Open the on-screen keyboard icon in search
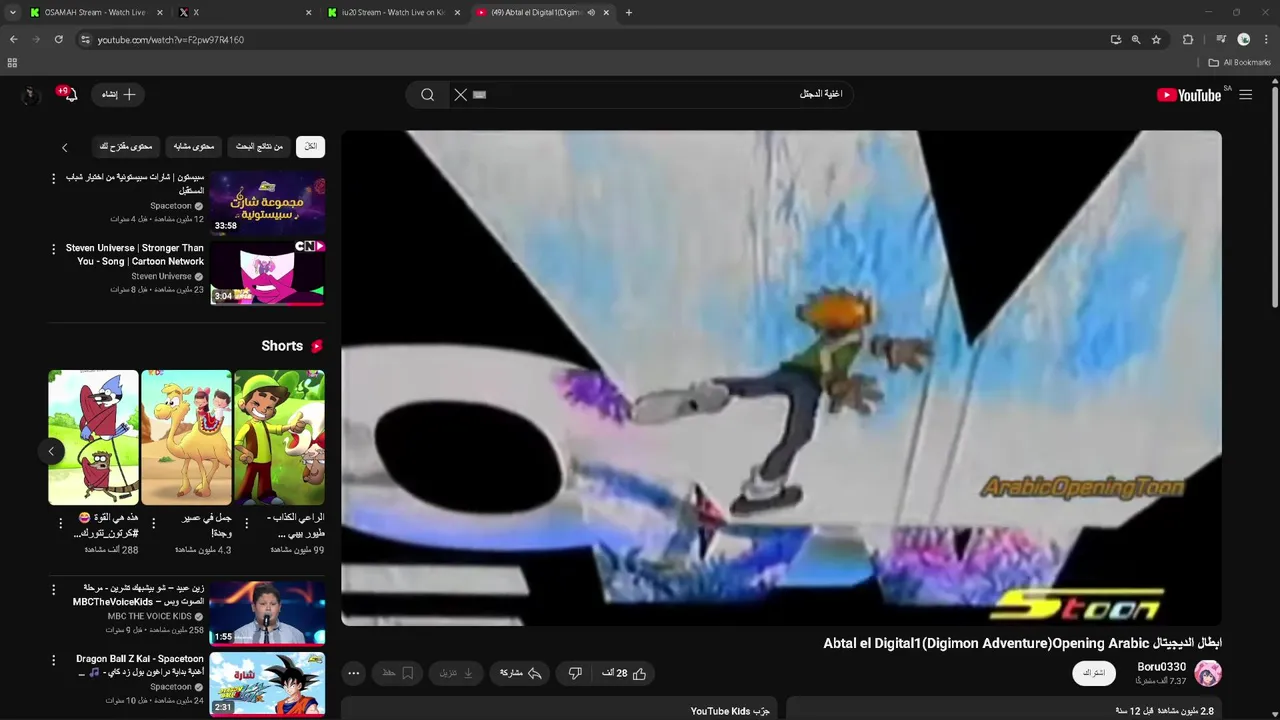 [x=480, y=95]
